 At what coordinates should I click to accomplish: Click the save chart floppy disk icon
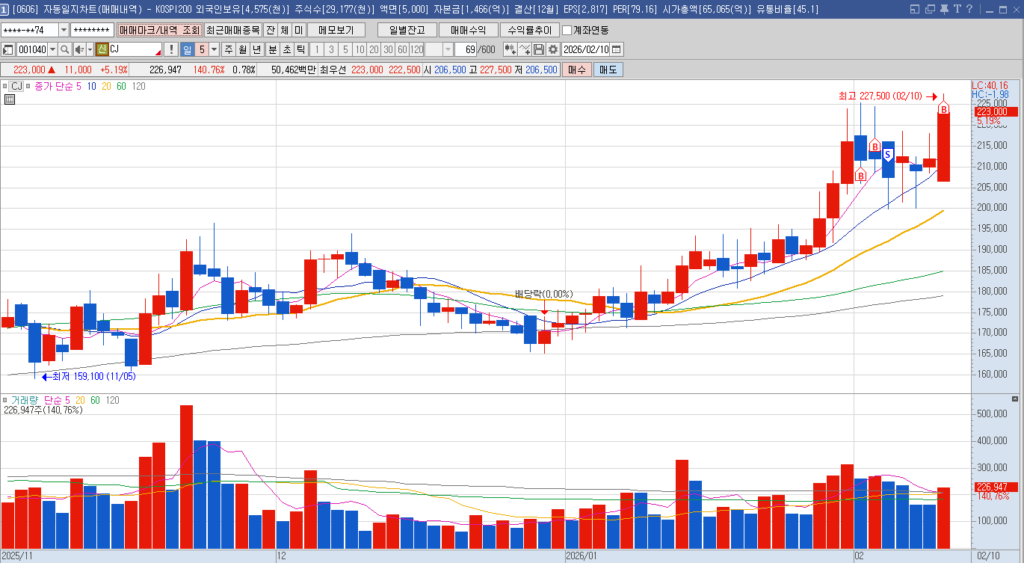point(539,49)
